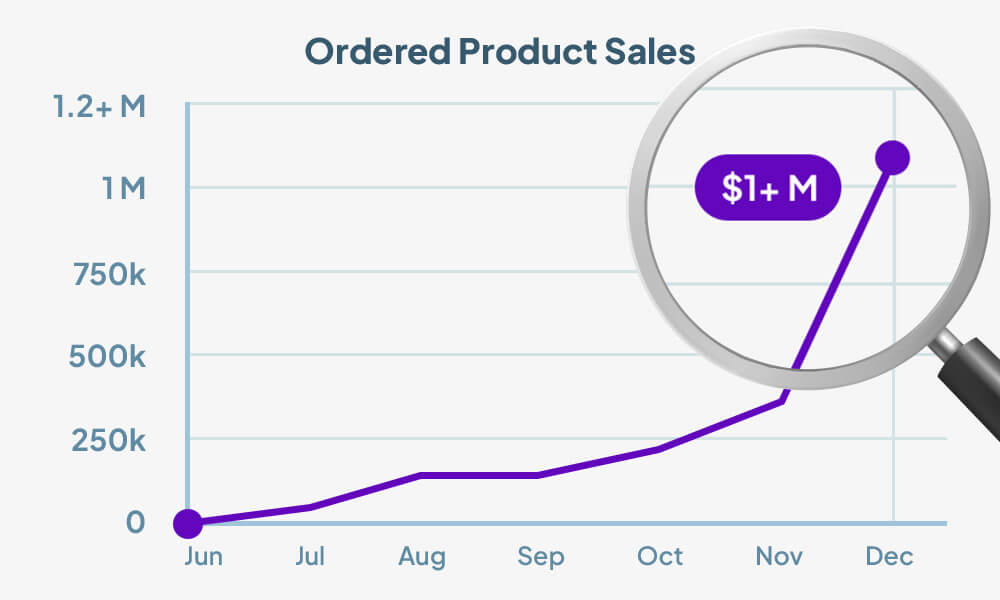Select the $1+ M purple badge

pyautogui.click(x=768, y=187)
